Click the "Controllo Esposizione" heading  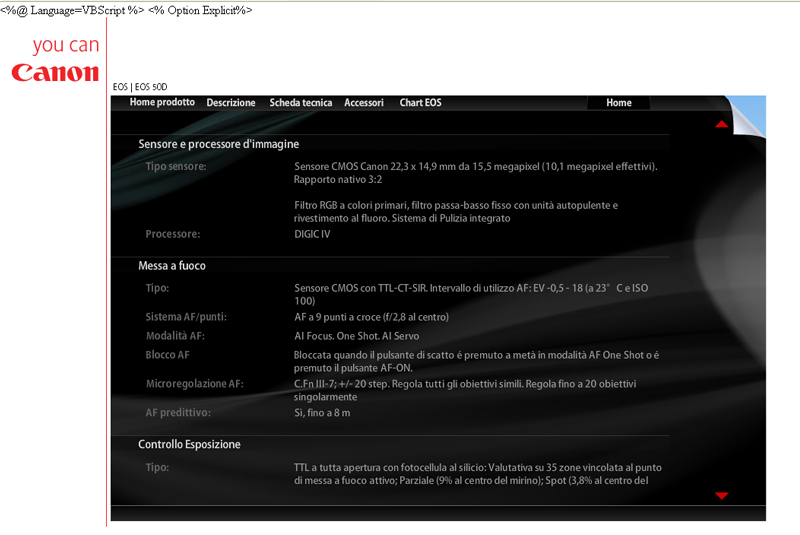pyautogui.click(x=189, y=444)
